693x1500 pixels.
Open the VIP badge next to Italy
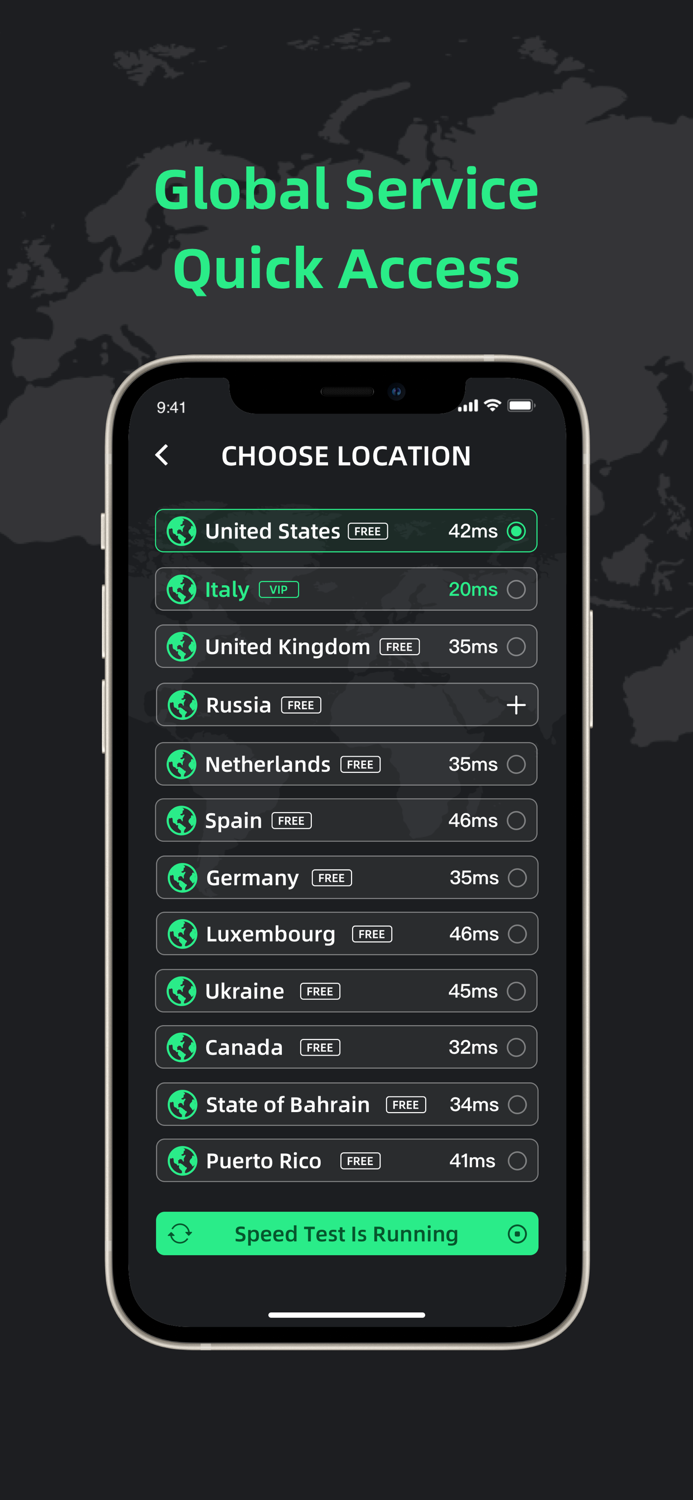point(278,589)
